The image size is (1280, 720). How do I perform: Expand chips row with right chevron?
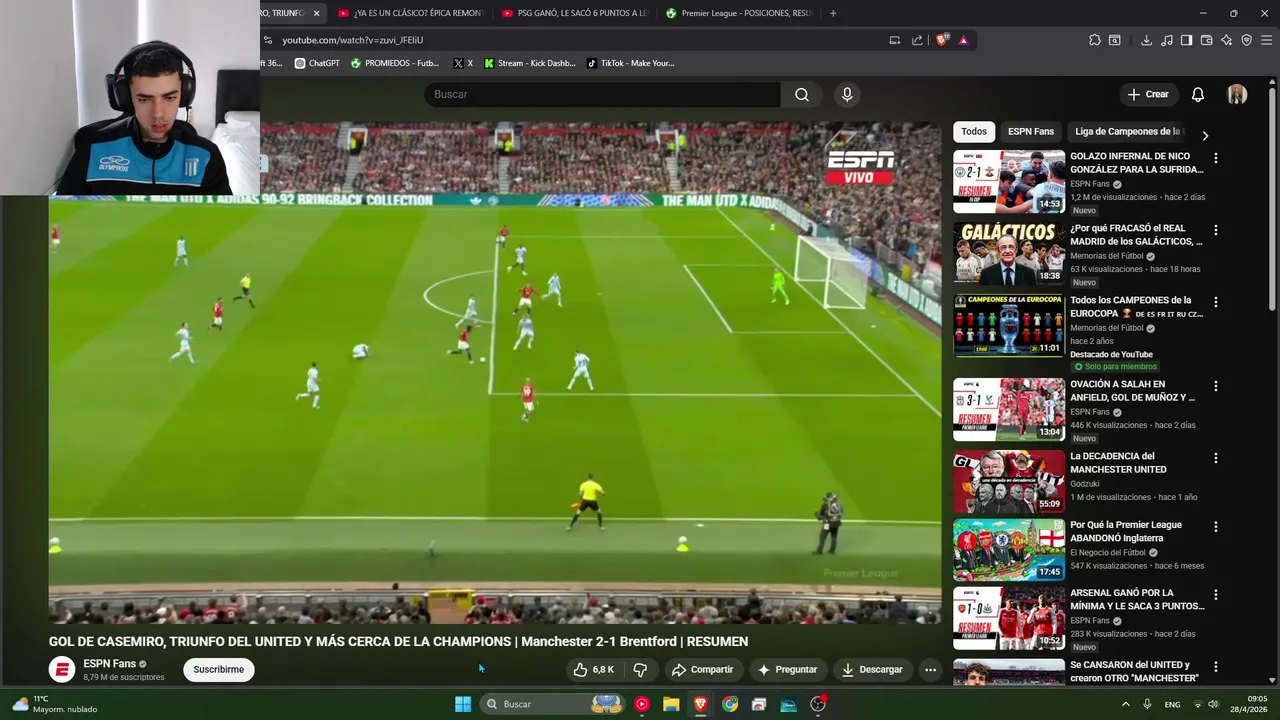coord(1205,135)
